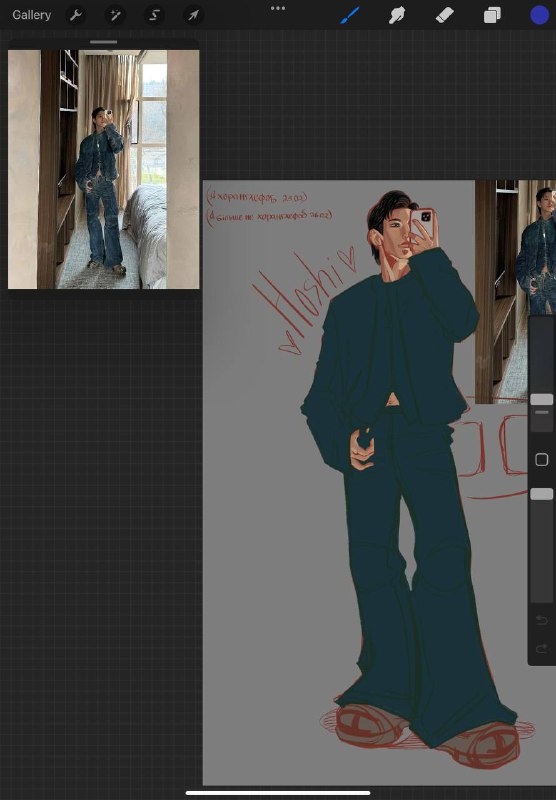556x800 pixels.
Task: Select the Eraser tool
Action: point(444,15)
